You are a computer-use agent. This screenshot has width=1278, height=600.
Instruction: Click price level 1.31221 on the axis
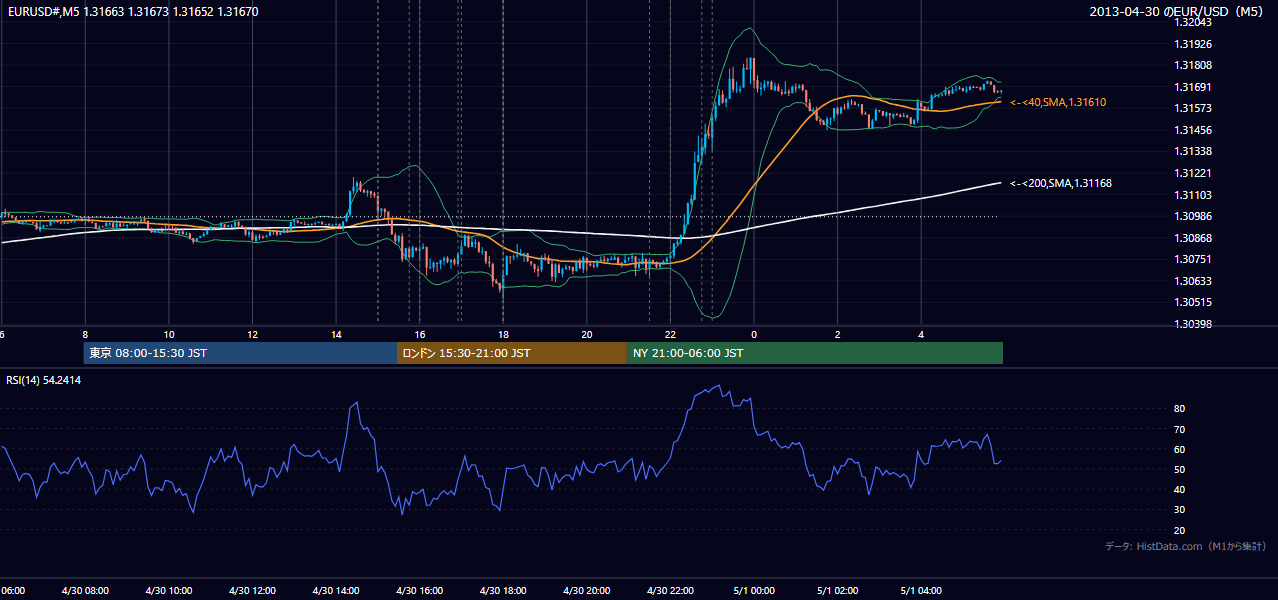click(x=1193, y=173)
